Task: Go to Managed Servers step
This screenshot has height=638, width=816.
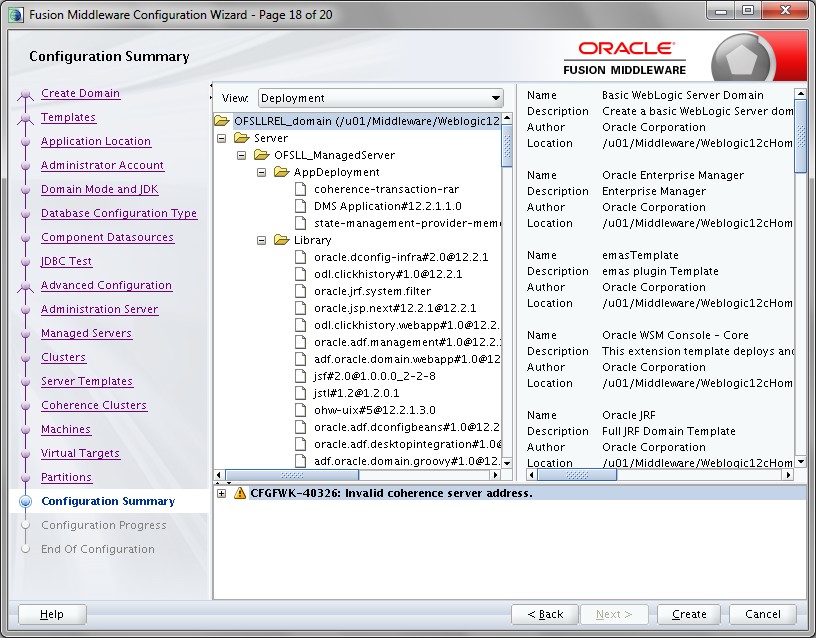Action: (86, 333)
